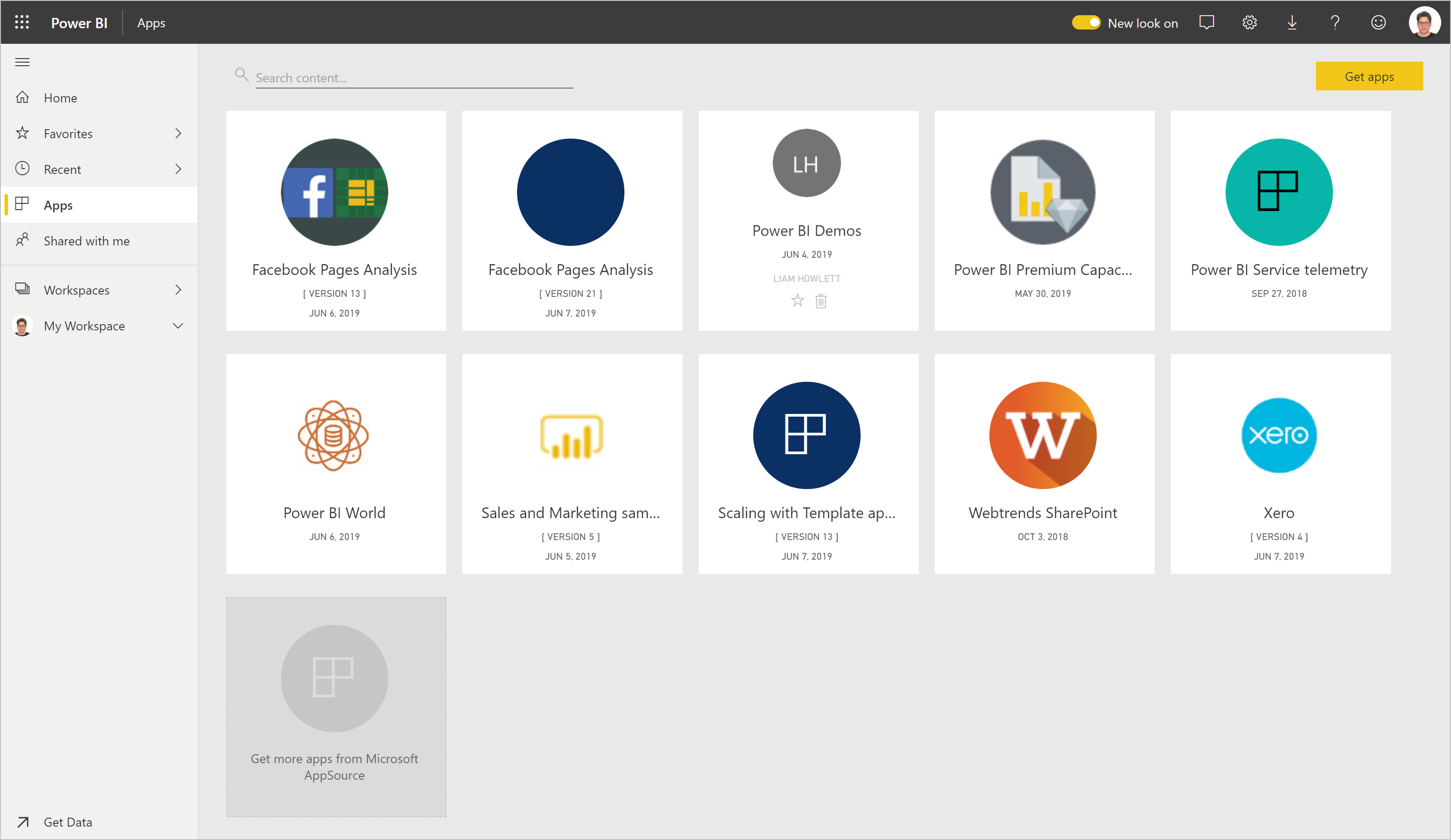Open Power BI Service telemetry icon
This screenshot has width=1451, height=840.
point(1279,192)
